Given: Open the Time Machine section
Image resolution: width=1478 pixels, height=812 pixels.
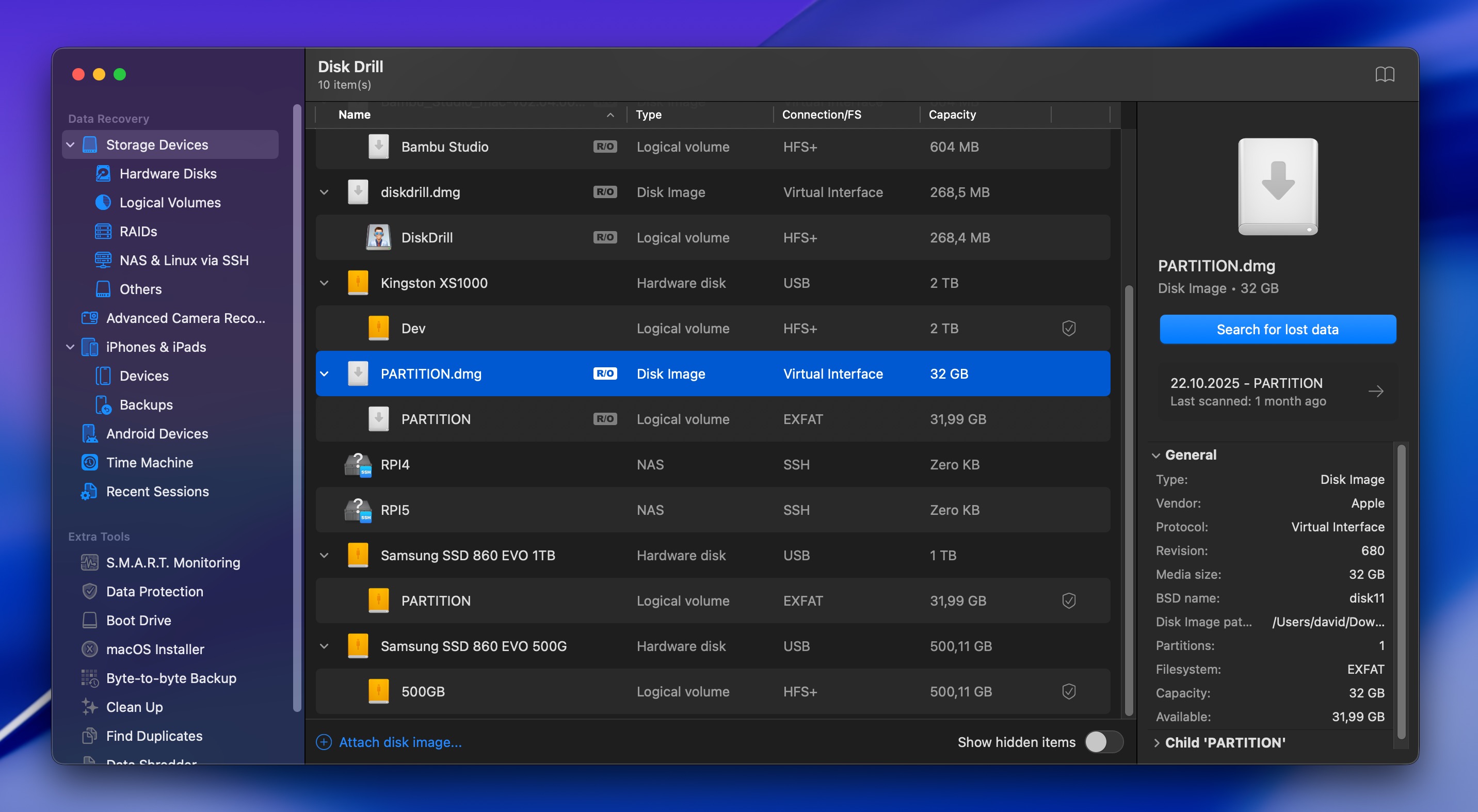Looking at the screenshot, I should 150,462.
